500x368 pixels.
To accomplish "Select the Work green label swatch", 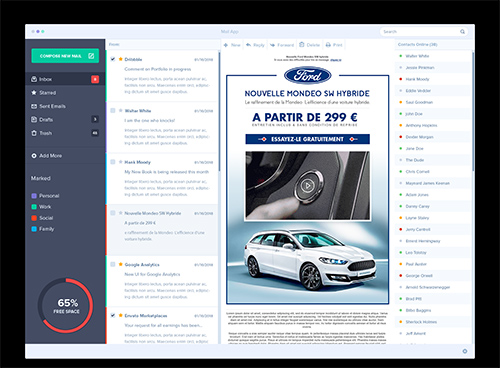I will click(x=34, y=207).
